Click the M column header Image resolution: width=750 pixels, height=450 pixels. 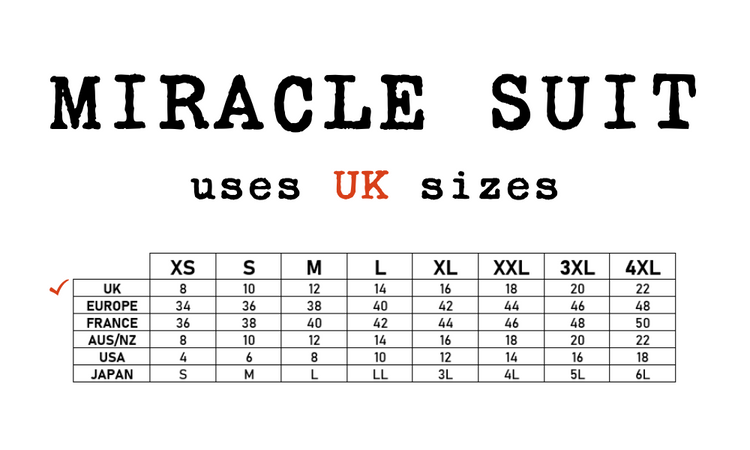314,267
